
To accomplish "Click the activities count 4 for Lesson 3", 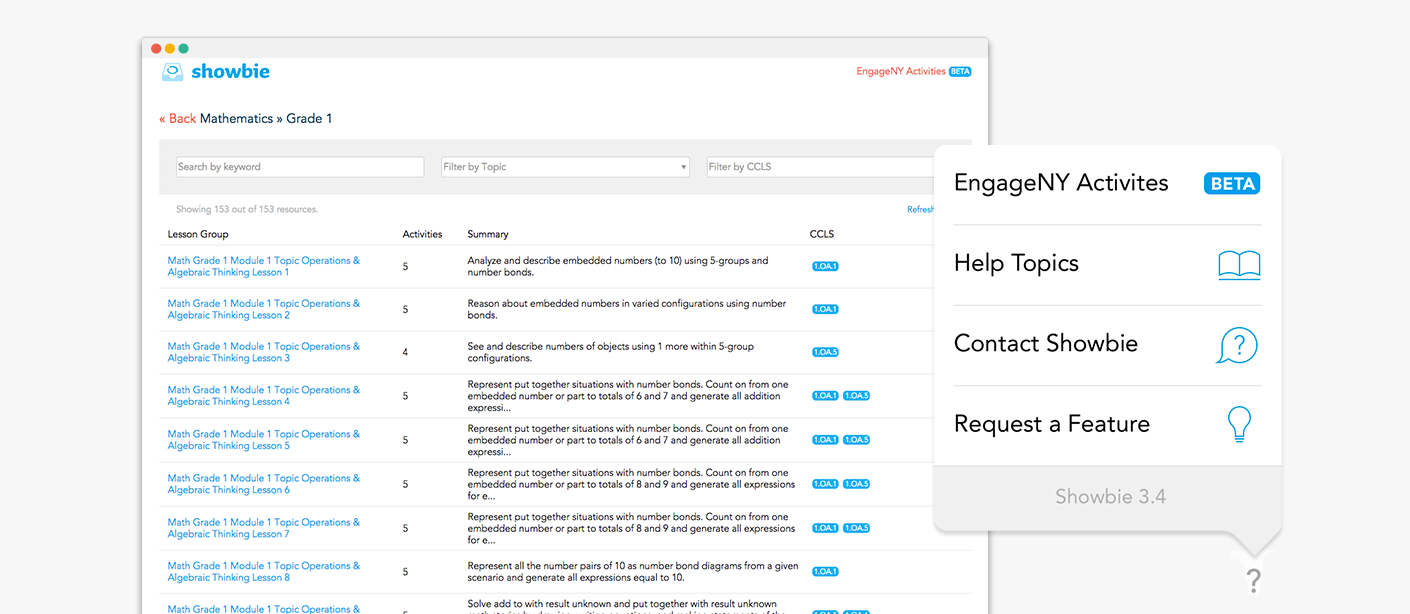I will (405, 353).
